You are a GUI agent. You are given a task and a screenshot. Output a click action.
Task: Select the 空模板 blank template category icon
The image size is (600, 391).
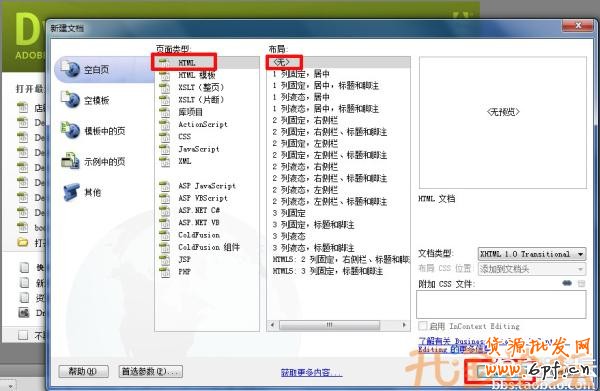70,99
